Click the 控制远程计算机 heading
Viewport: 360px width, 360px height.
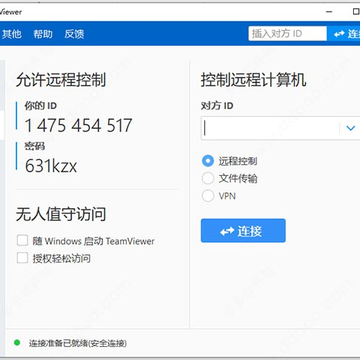253,80
